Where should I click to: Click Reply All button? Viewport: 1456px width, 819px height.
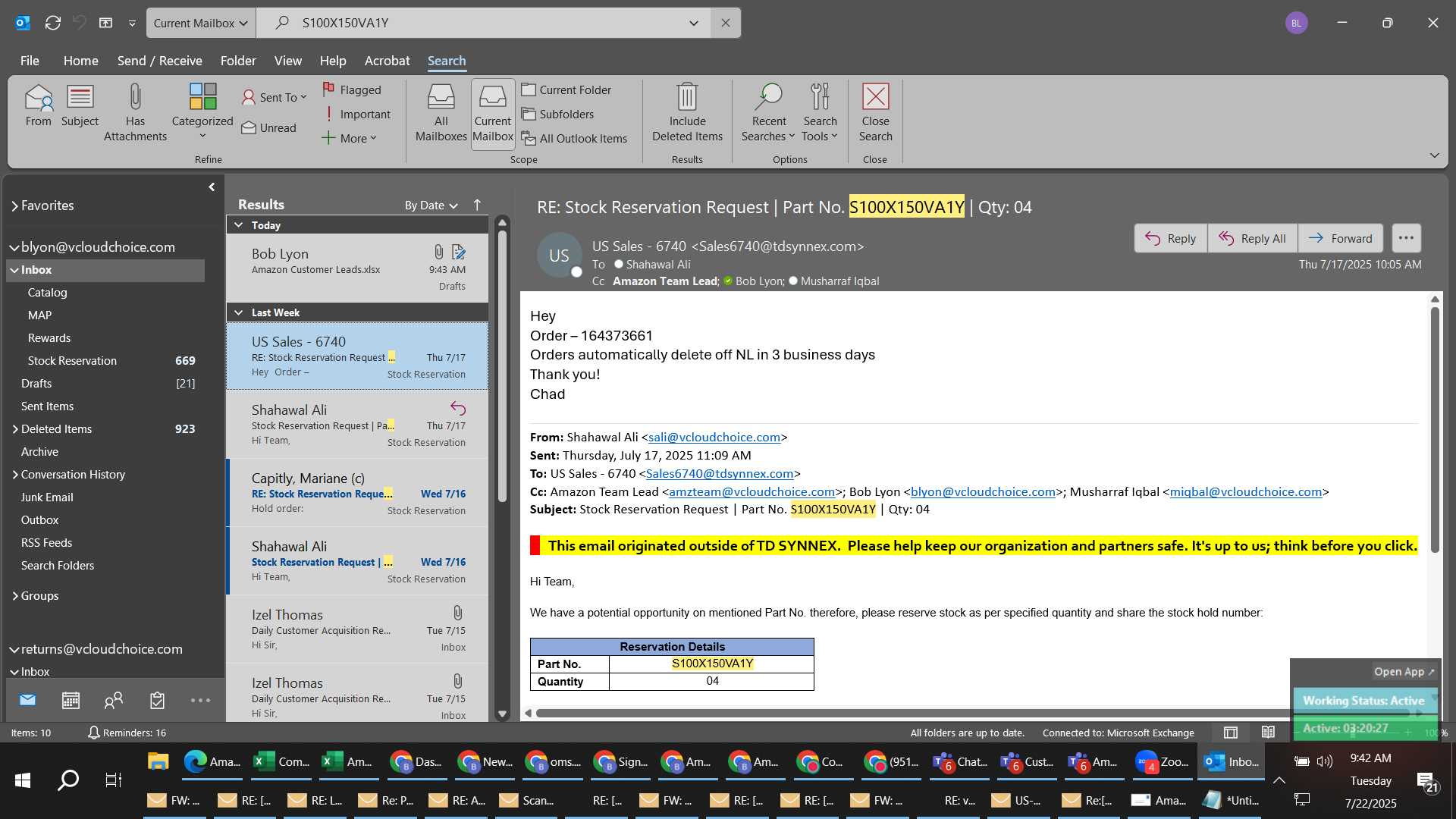1252,238
